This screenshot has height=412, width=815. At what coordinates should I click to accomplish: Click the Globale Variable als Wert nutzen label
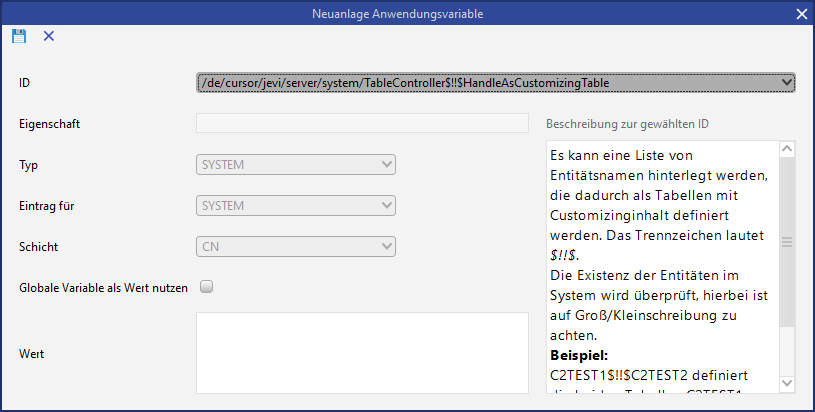(x=103, y=288)
